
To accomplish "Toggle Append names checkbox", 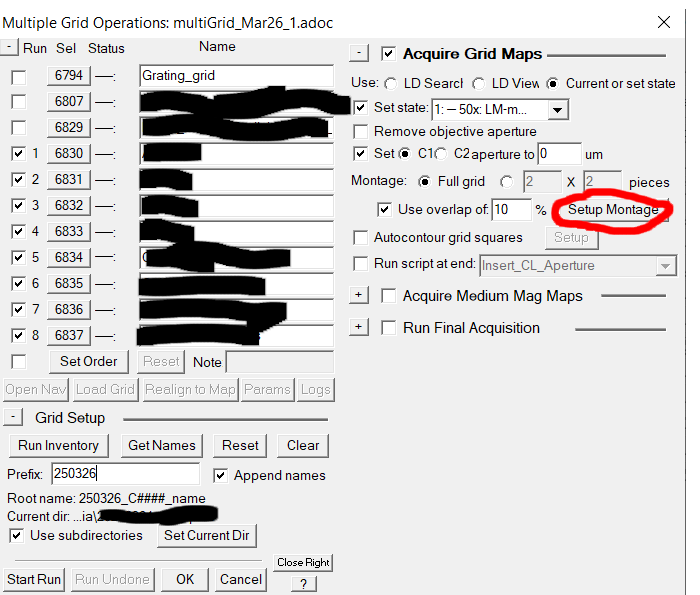I will click(x=221, y=475).
